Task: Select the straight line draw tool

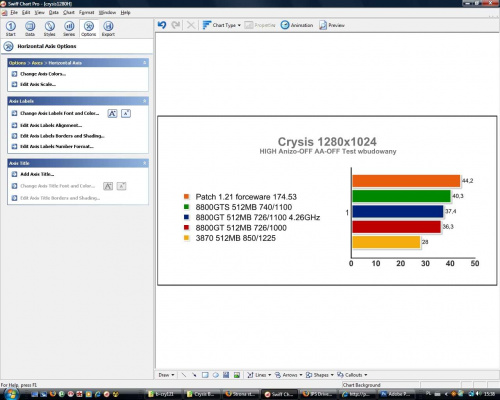Action: [x=184, y=375]
